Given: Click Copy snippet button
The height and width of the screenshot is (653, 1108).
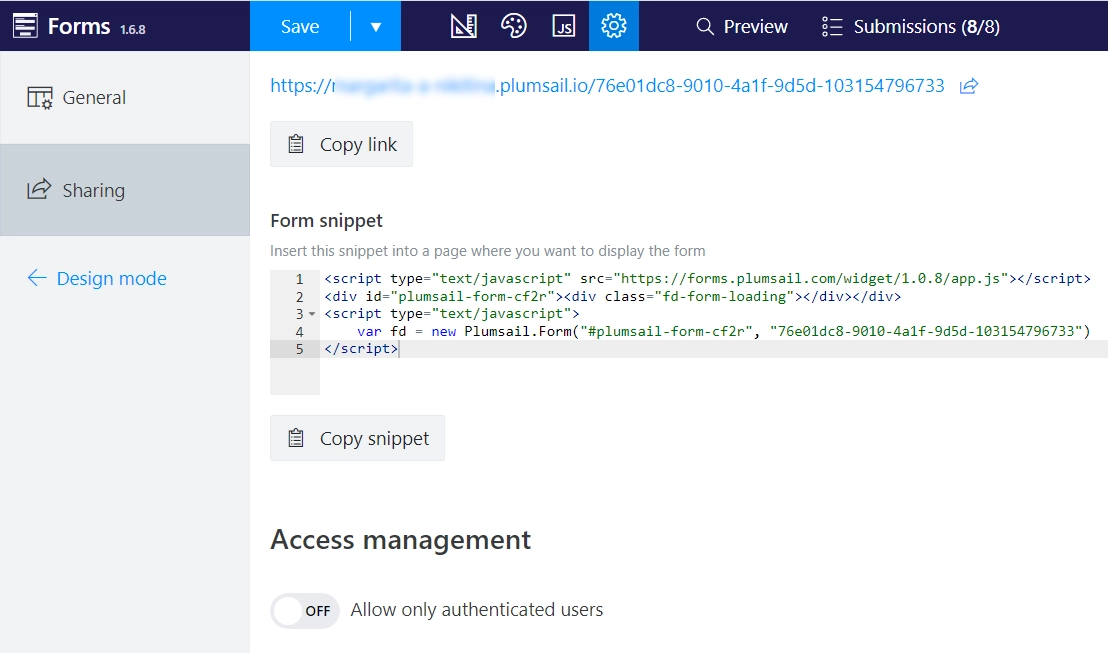Looking at the screenshot, I should pyautogui.click(x=358, y=438).
